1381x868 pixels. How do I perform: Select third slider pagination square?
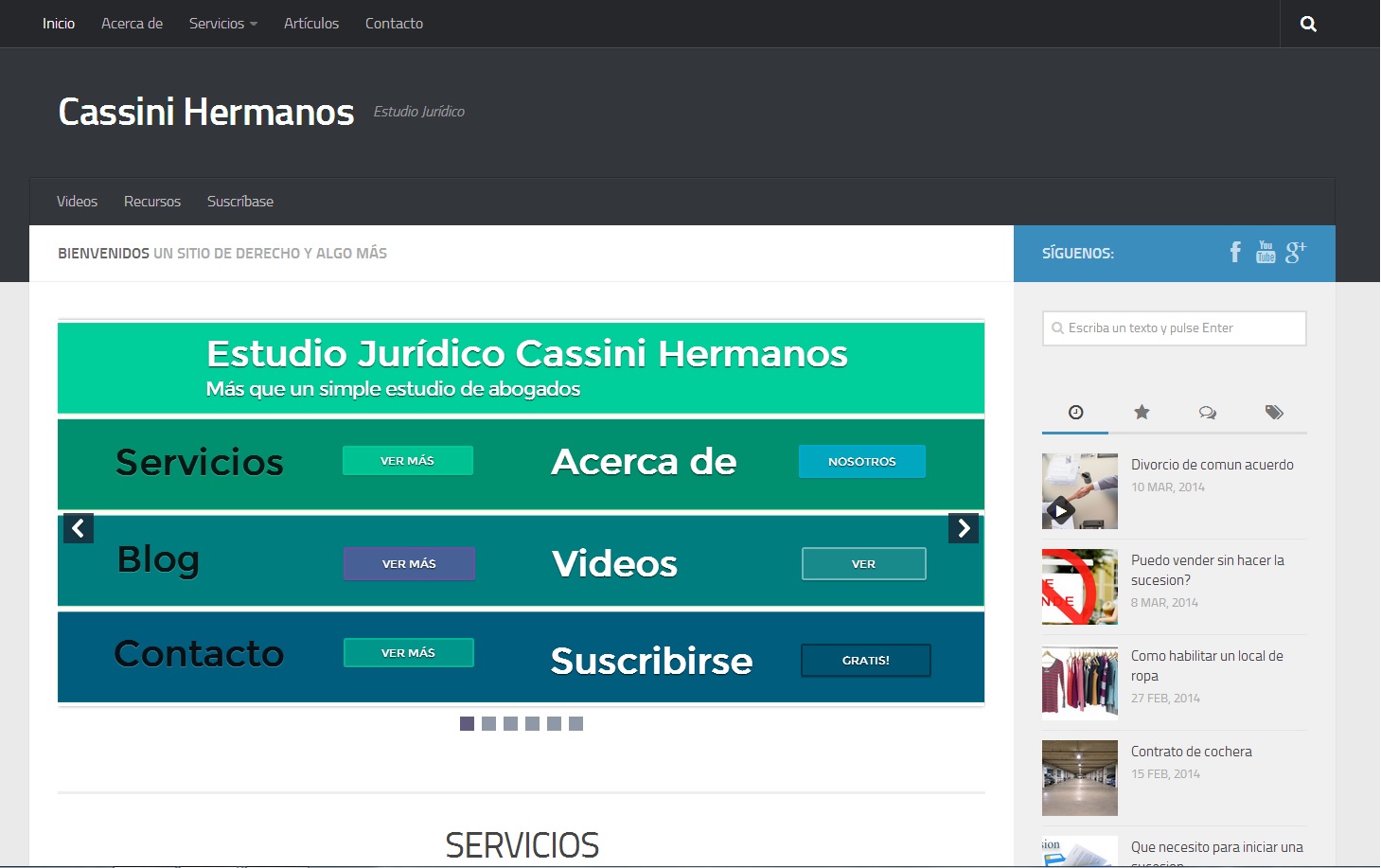(510, 723)
